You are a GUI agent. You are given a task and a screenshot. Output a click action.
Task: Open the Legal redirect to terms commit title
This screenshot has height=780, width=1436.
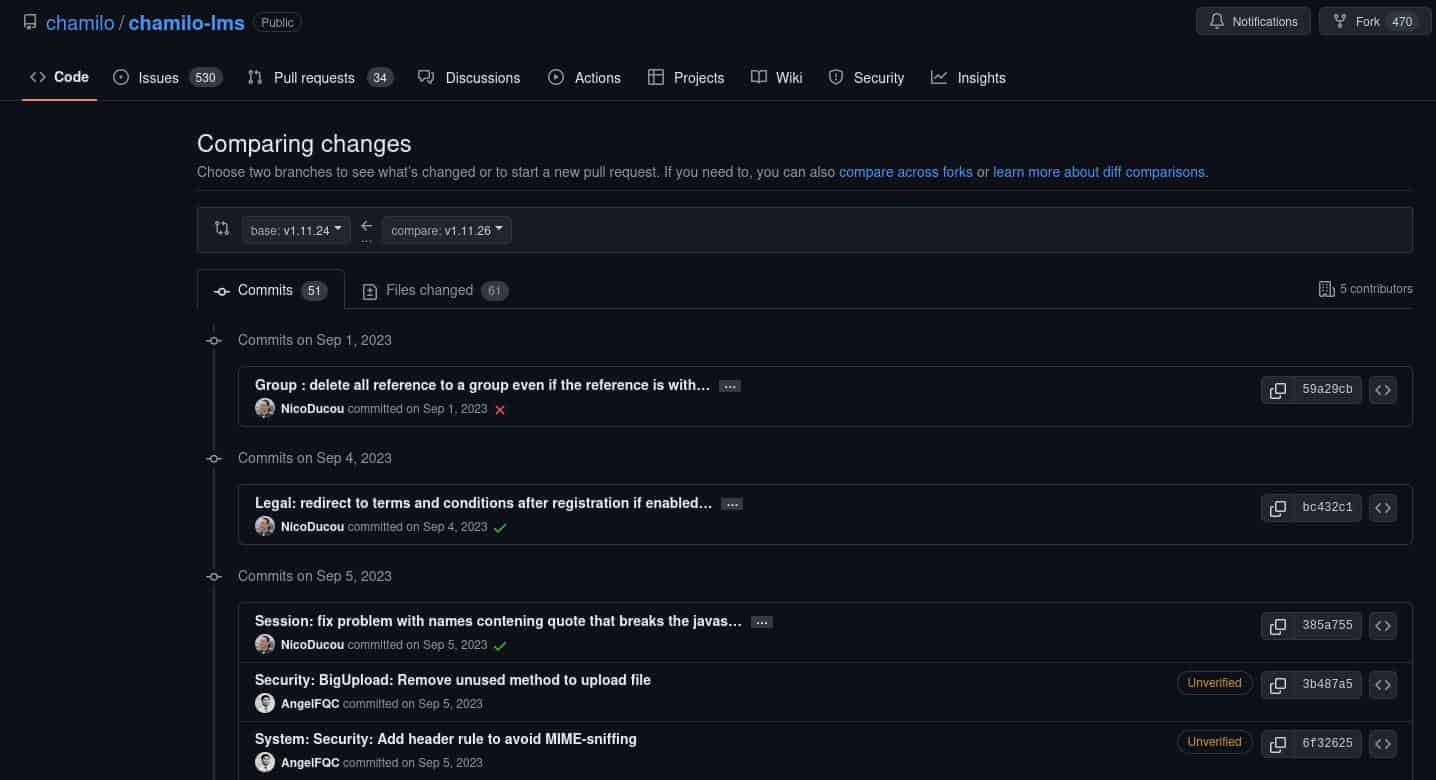pyautogui.click(x=483, y=503)
